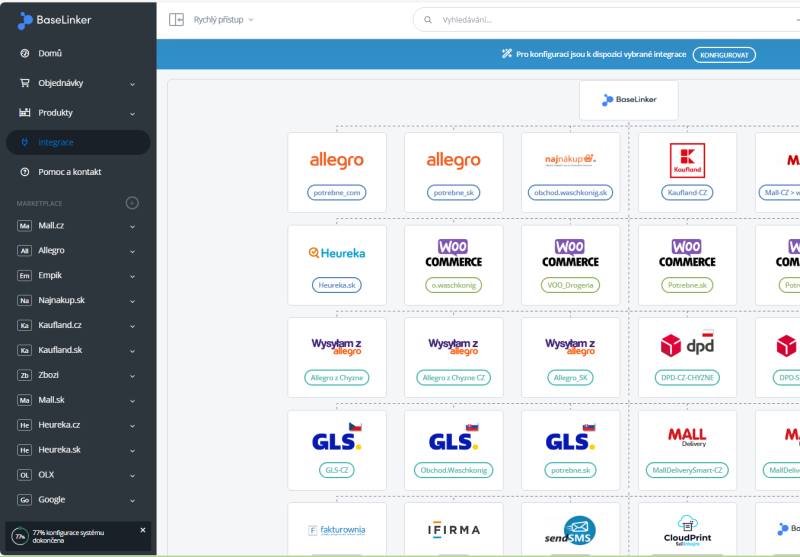Click the Allegro z Chyzne CZ label
The width and height of the screenshot is (800, 557).
click(454, 378)
